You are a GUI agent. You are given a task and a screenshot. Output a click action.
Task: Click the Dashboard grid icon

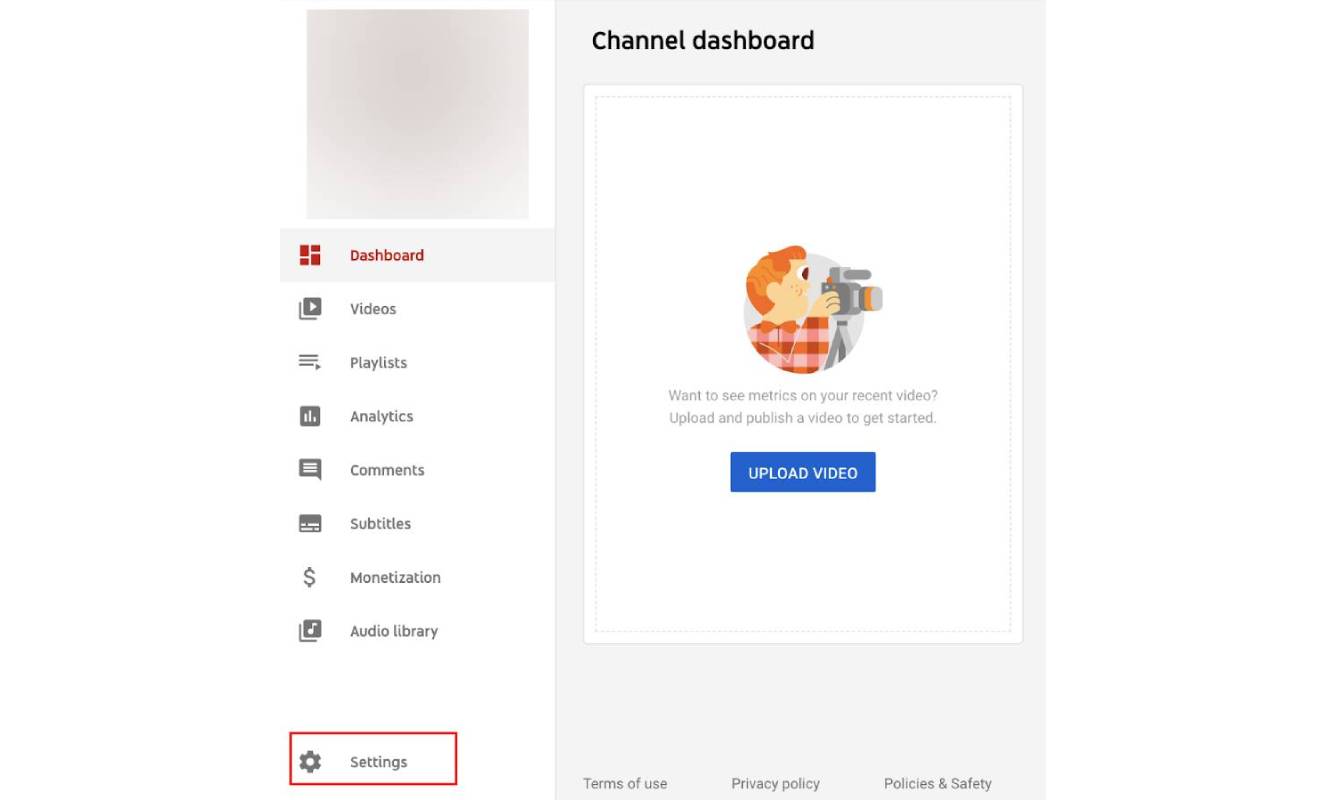(x=310, y=255)
